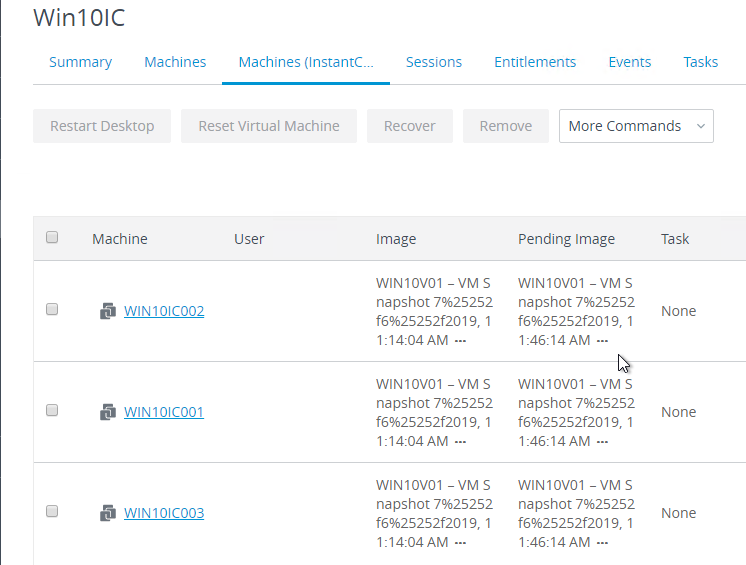This screenshot has height=565, width=746.
Task: Open the Entitlements tab
Action: click(x=535, y=62)
